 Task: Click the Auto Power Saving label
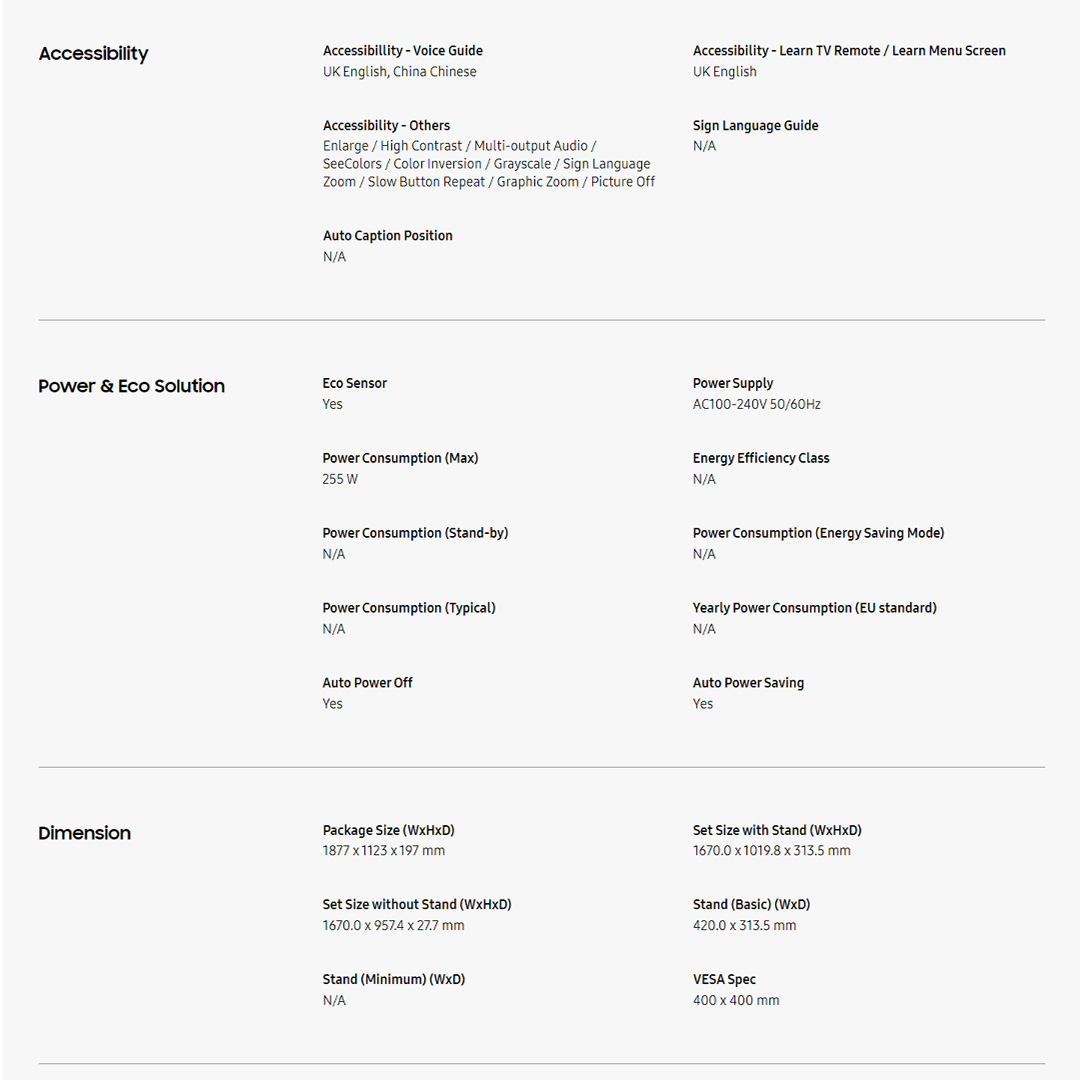tap(748, 683)
